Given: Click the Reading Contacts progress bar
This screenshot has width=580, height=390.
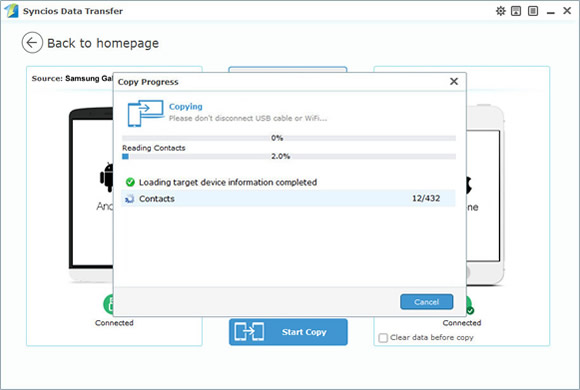Looking at the screenshot, I should 289,157.
